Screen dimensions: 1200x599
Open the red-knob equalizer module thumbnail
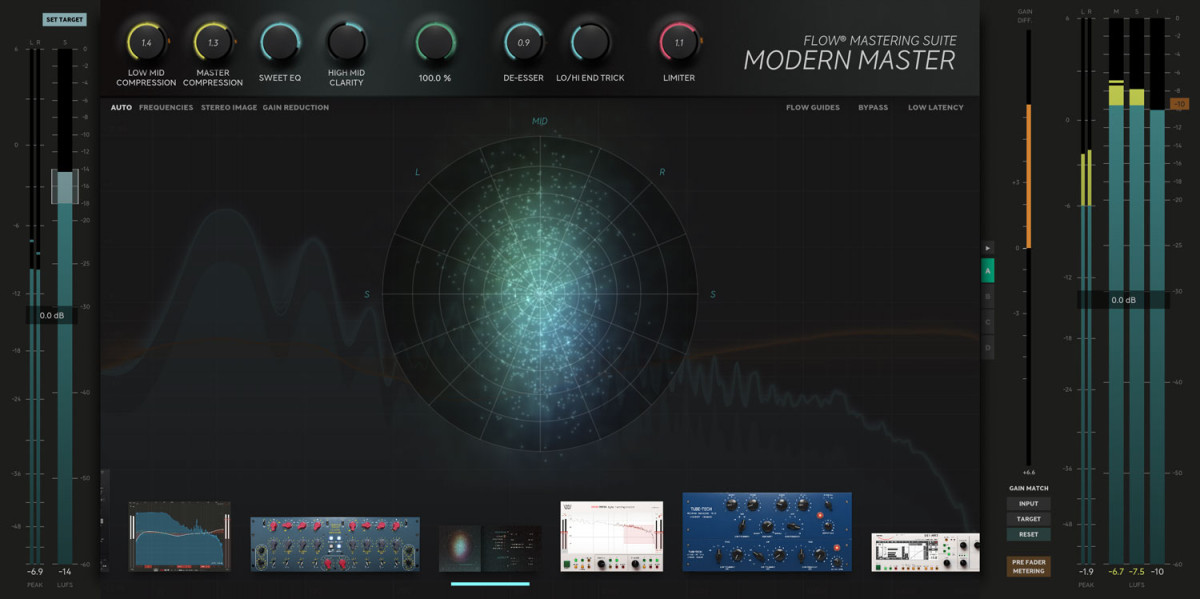(335, 544)
